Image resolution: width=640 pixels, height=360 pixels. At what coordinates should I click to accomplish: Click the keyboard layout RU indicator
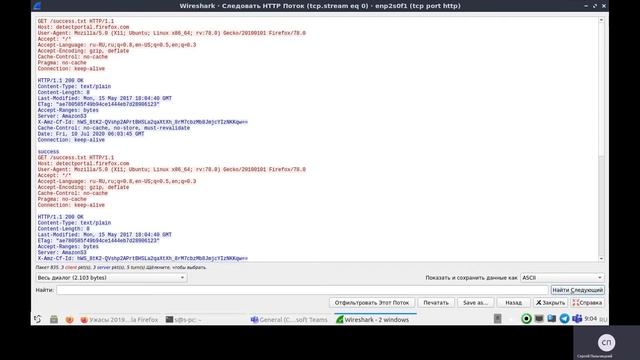click(603, 319)
